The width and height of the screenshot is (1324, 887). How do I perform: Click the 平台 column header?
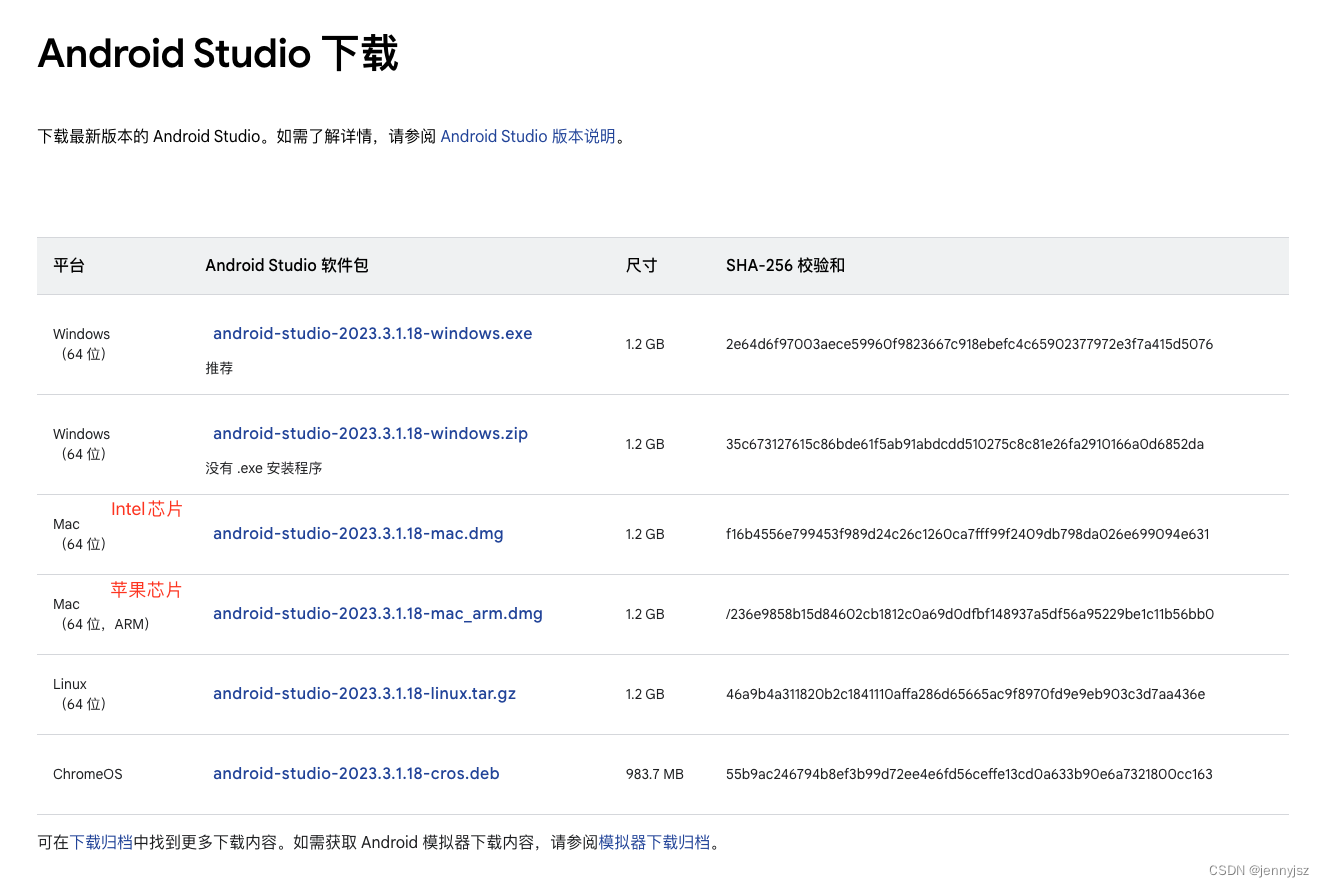[x=69, y=265]
